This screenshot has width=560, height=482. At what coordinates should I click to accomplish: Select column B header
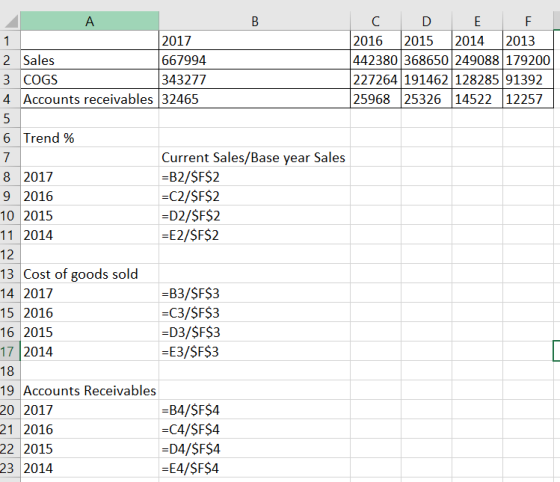[x=255, y=21]
